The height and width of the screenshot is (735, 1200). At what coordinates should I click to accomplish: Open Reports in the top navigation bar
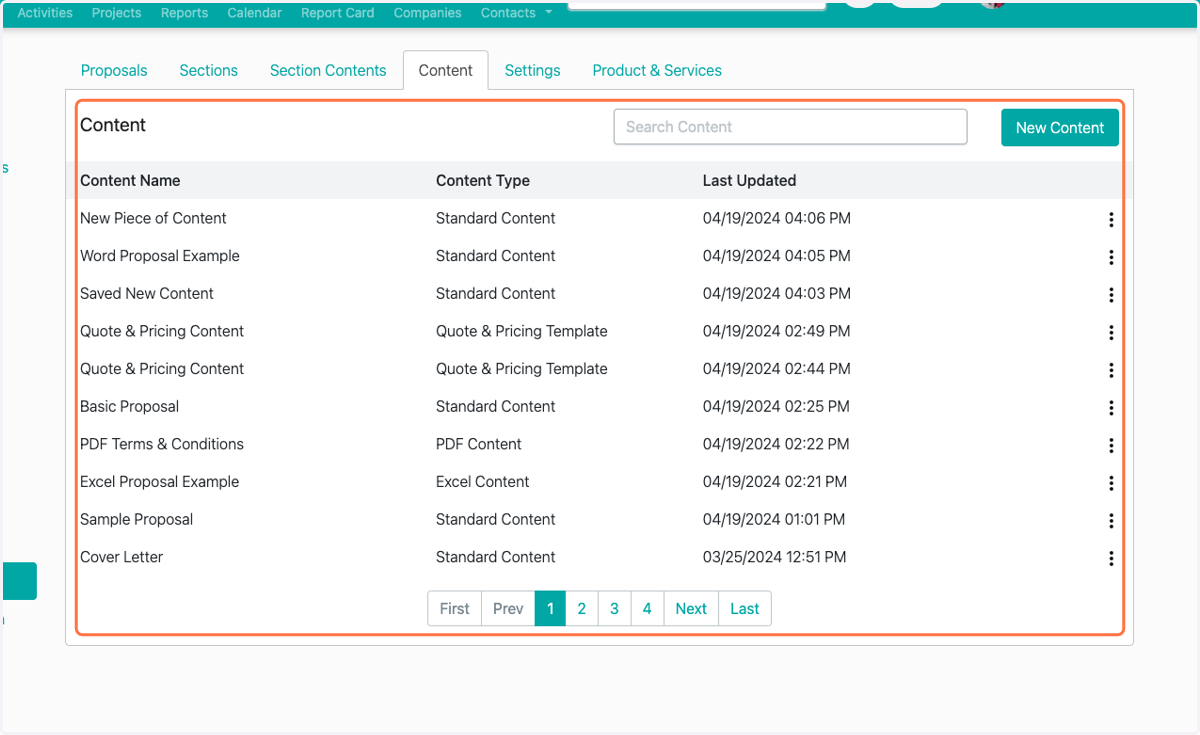pos(184,13)
